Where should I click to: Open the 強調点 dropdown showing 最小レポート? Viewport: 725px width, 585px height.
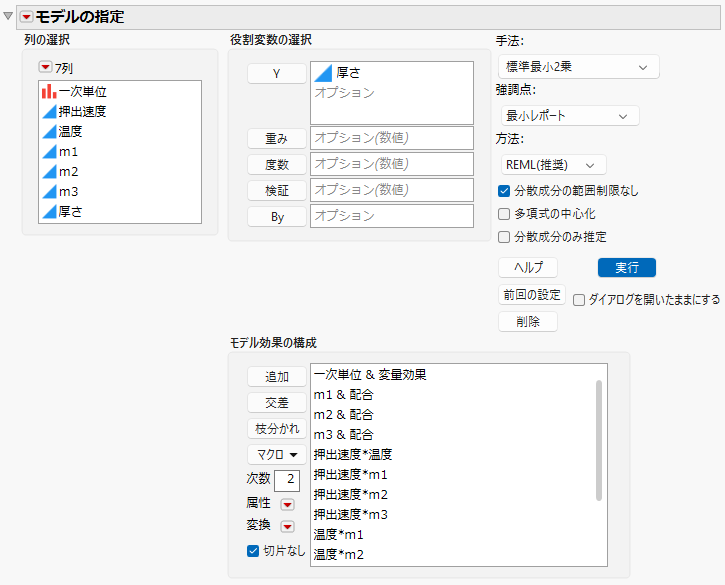[x=570, y=116]
